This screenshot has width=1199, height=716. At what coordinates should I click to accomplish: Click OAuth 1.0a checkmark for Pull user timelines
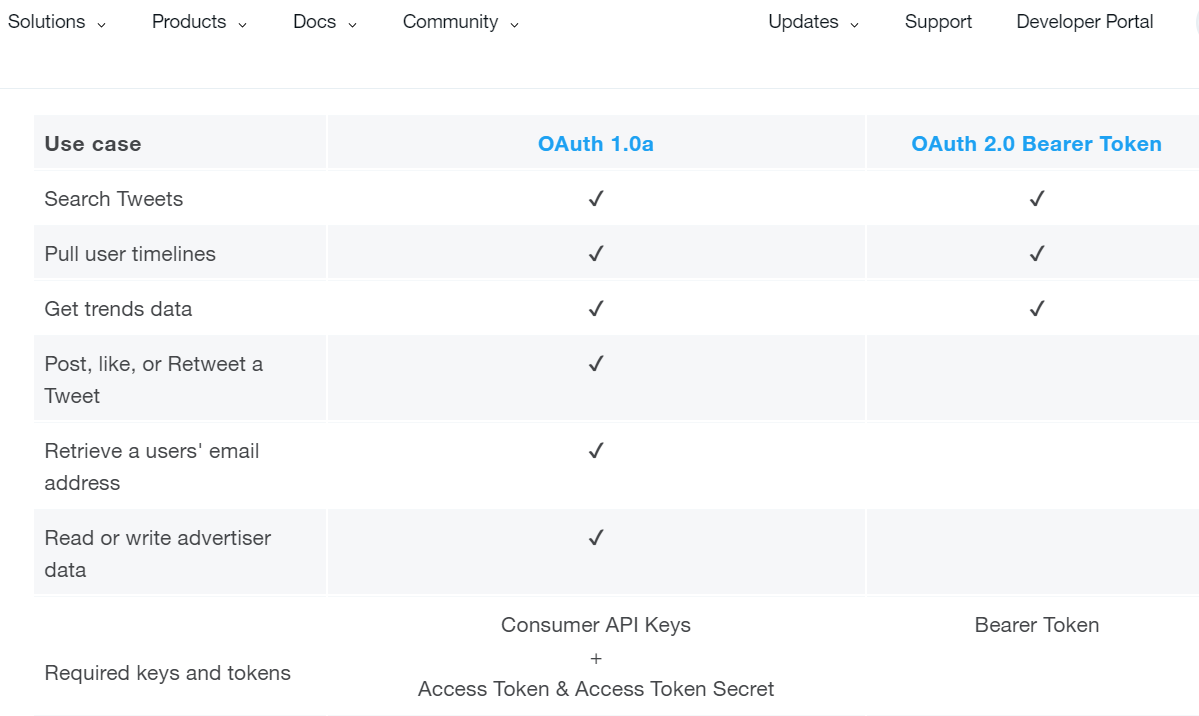596,254
